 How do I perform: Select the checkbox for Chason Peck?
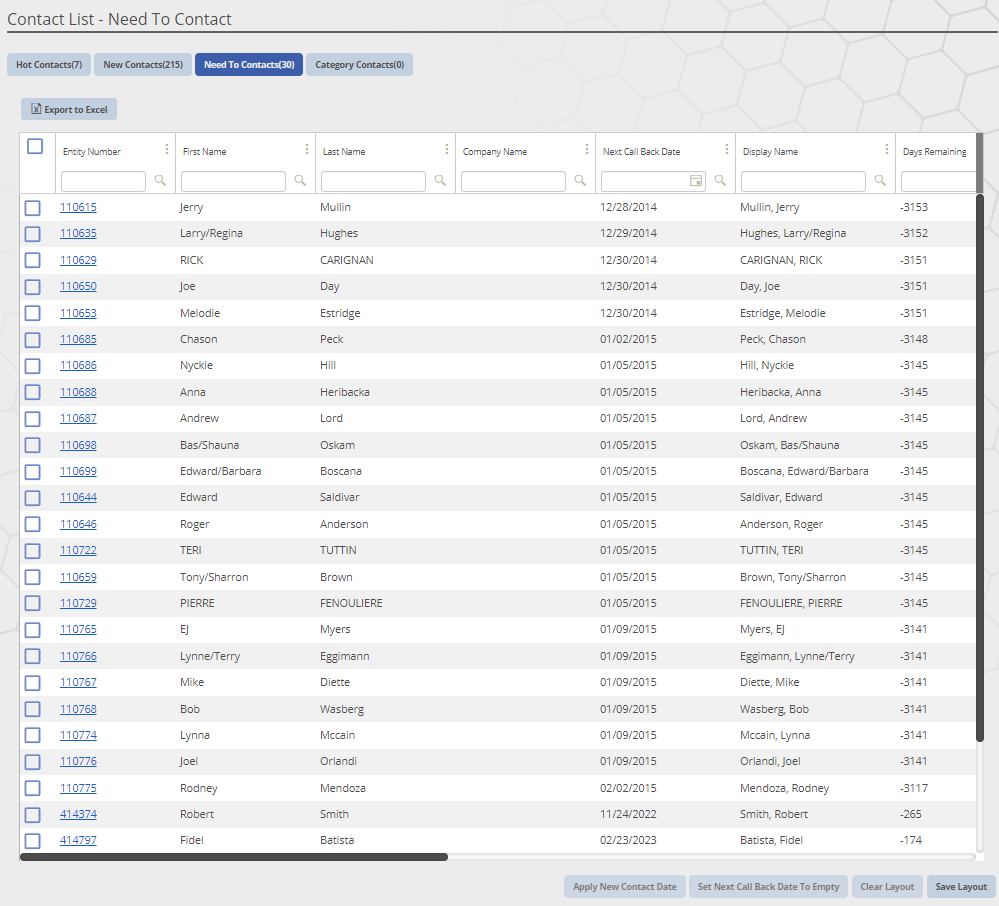(x=32, y=340)
